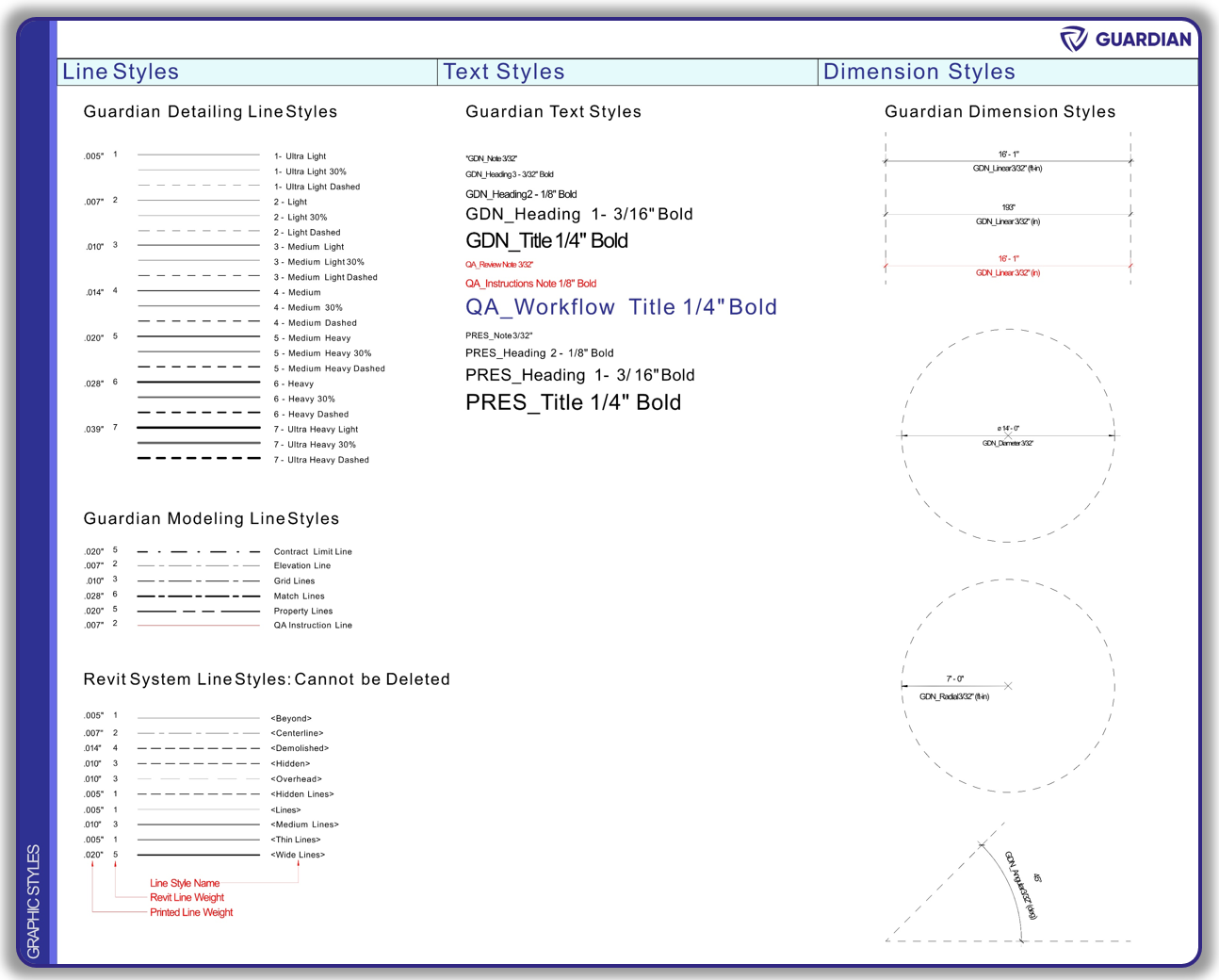Select the "Contract Limit Line" label
The width and height of the screenshot is (1219, 980).
[x=313, y=552]
